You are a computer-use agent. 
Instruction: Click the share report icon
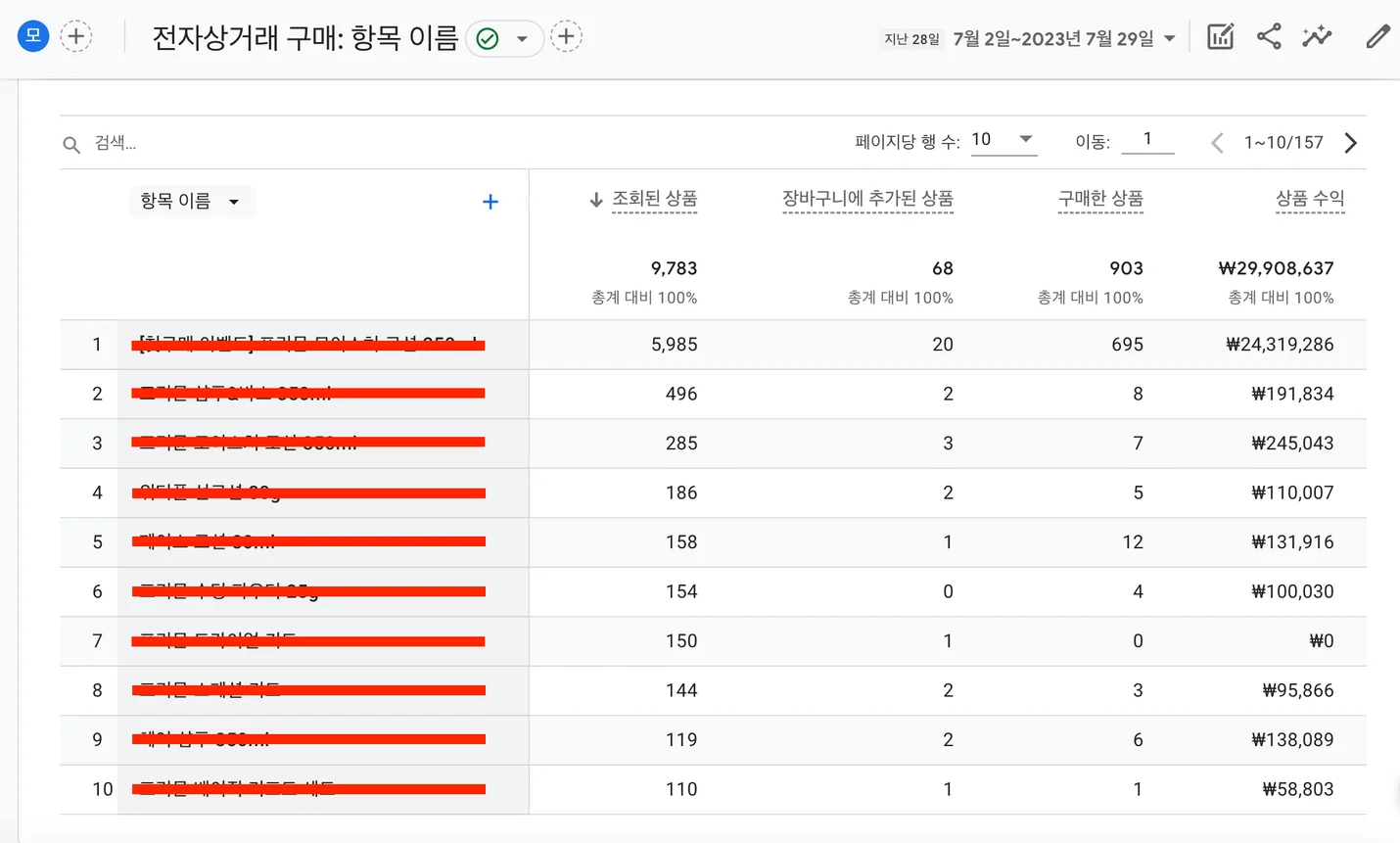1269,36
